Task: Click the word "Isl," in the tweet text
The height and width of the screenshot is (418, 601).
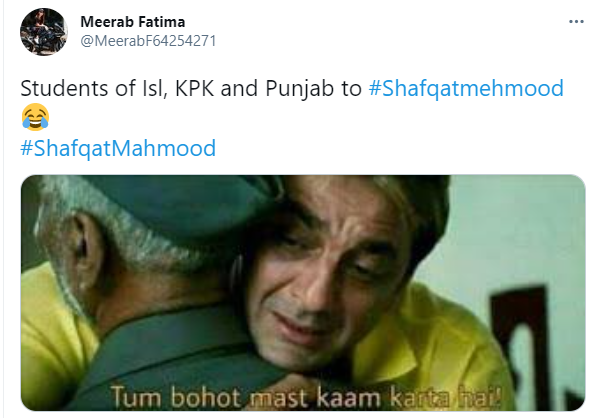Action: [x=153, y=89]
